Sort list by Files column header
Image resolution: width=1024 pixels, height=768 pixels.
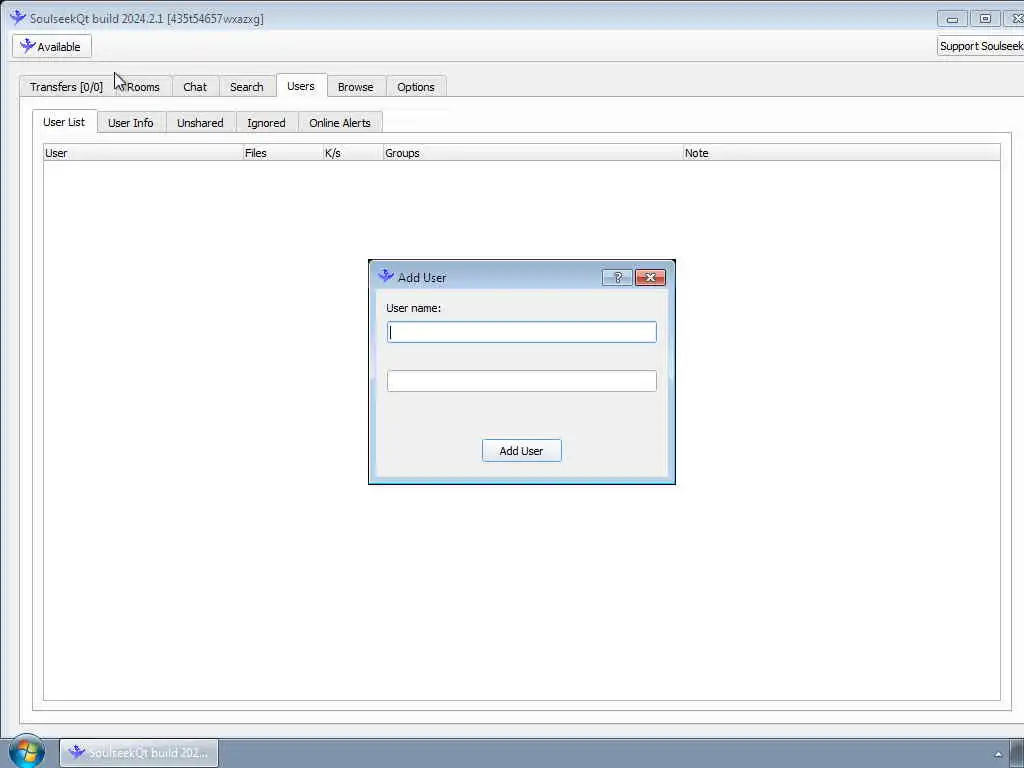pyautogui.click(x=283, y=153)
